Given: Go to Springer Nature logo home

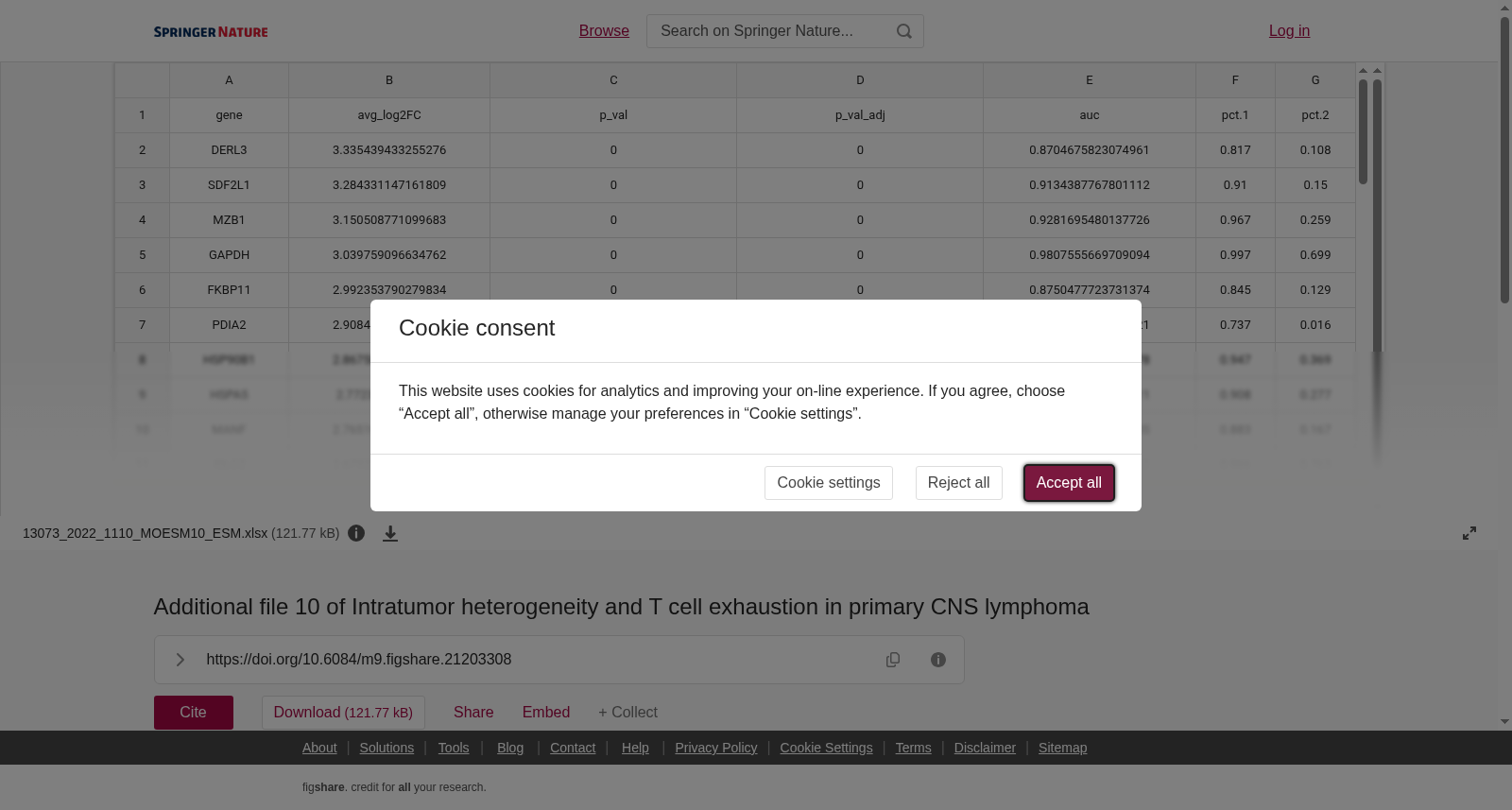Looking at the screenshot, I should pyautogui.click(x=211, y=31).
